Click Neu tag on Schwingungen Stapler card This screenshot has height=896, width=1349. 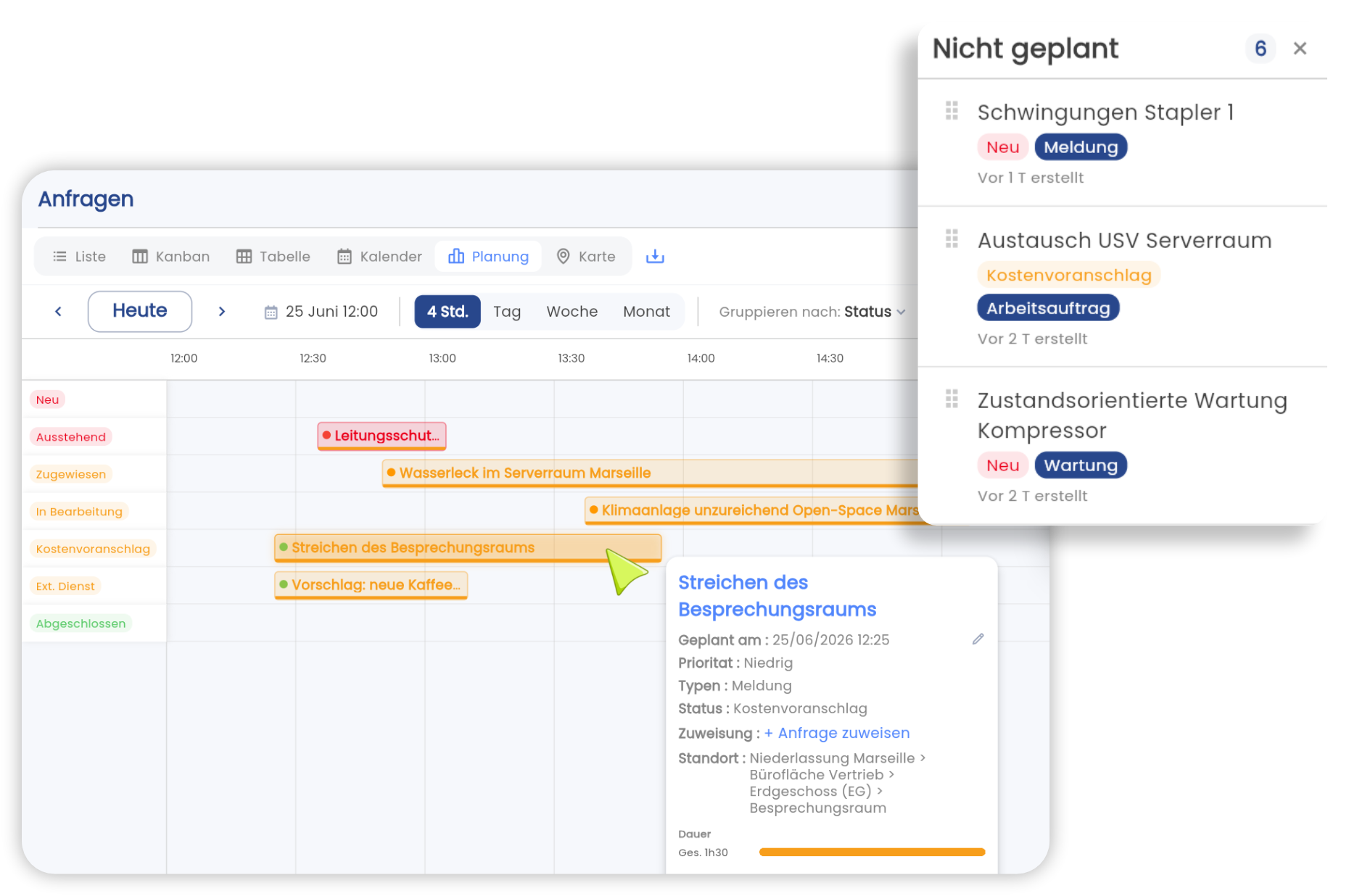(x=1002, y=147)
